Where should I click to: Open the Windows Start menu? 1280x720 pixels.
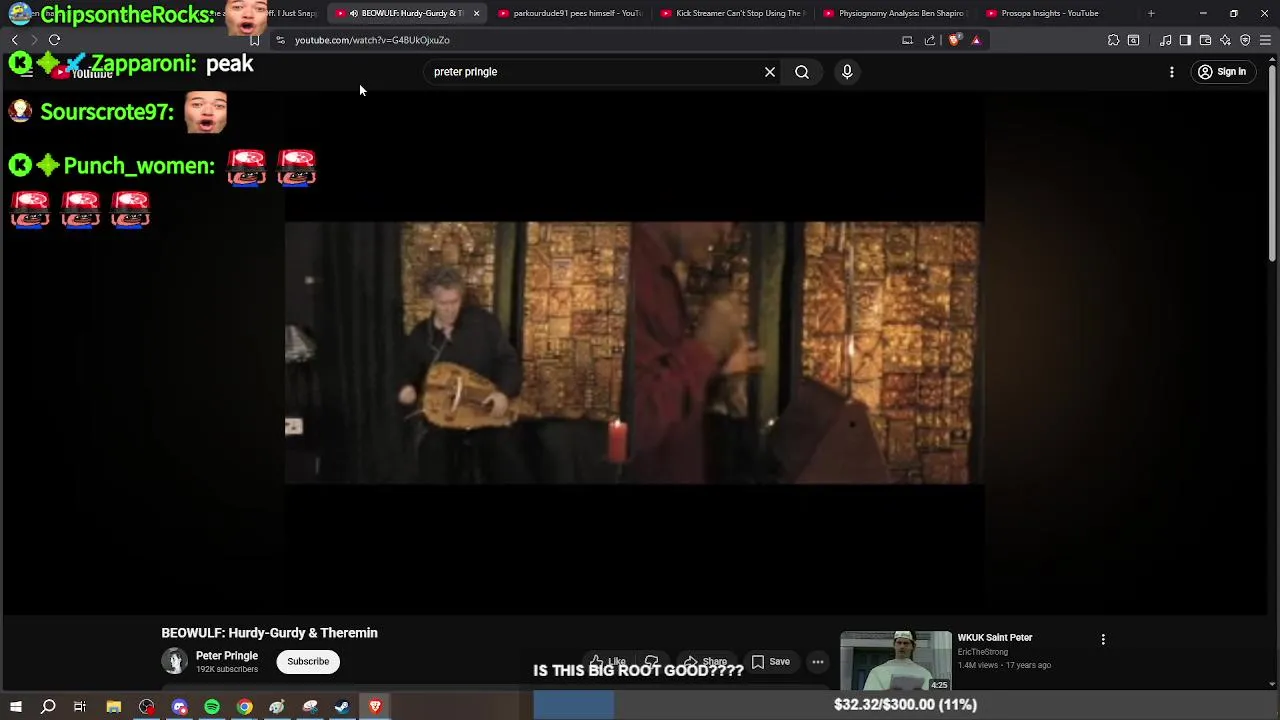point(15,707)
